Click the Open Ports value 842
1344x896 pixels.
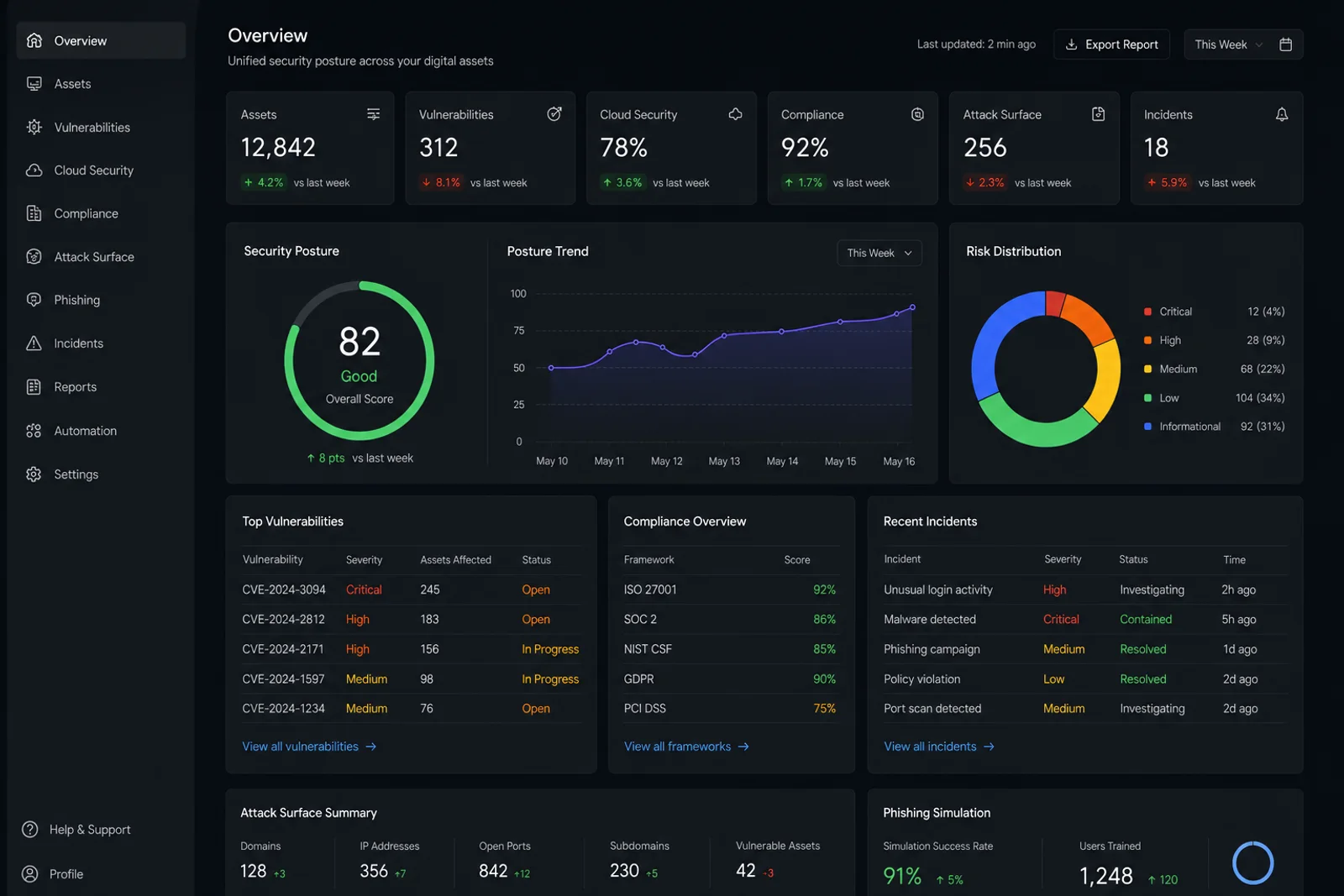click(x=493, y=871)
